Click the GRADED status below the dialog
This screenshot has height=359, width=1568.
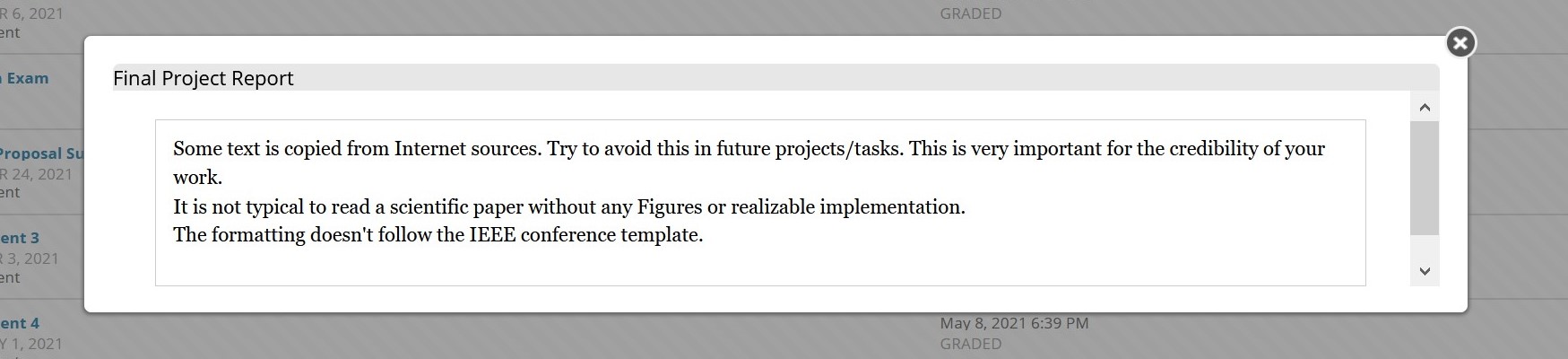tap(971, 344)
